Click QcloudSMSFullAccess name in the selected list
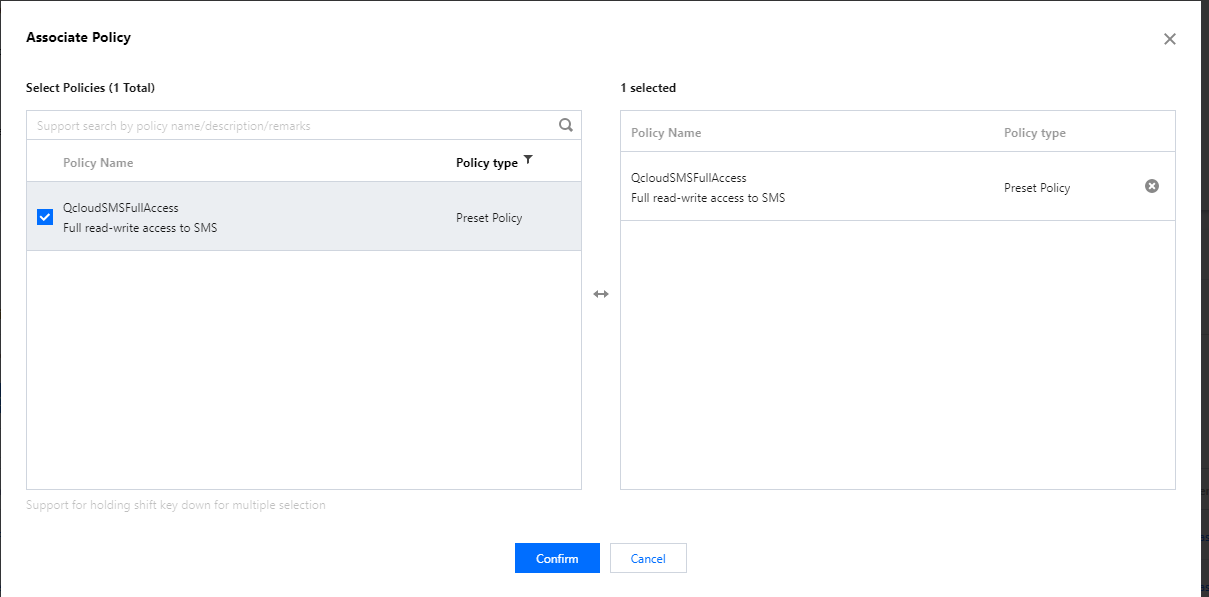The image size is (1209, 597). coord(689,178)
